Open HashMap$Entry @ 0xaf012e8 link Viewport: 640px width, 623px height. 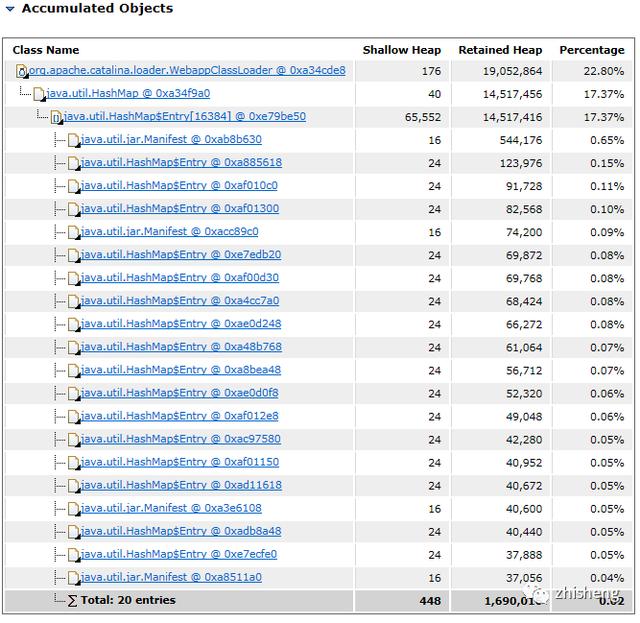(x=180, y=416)
